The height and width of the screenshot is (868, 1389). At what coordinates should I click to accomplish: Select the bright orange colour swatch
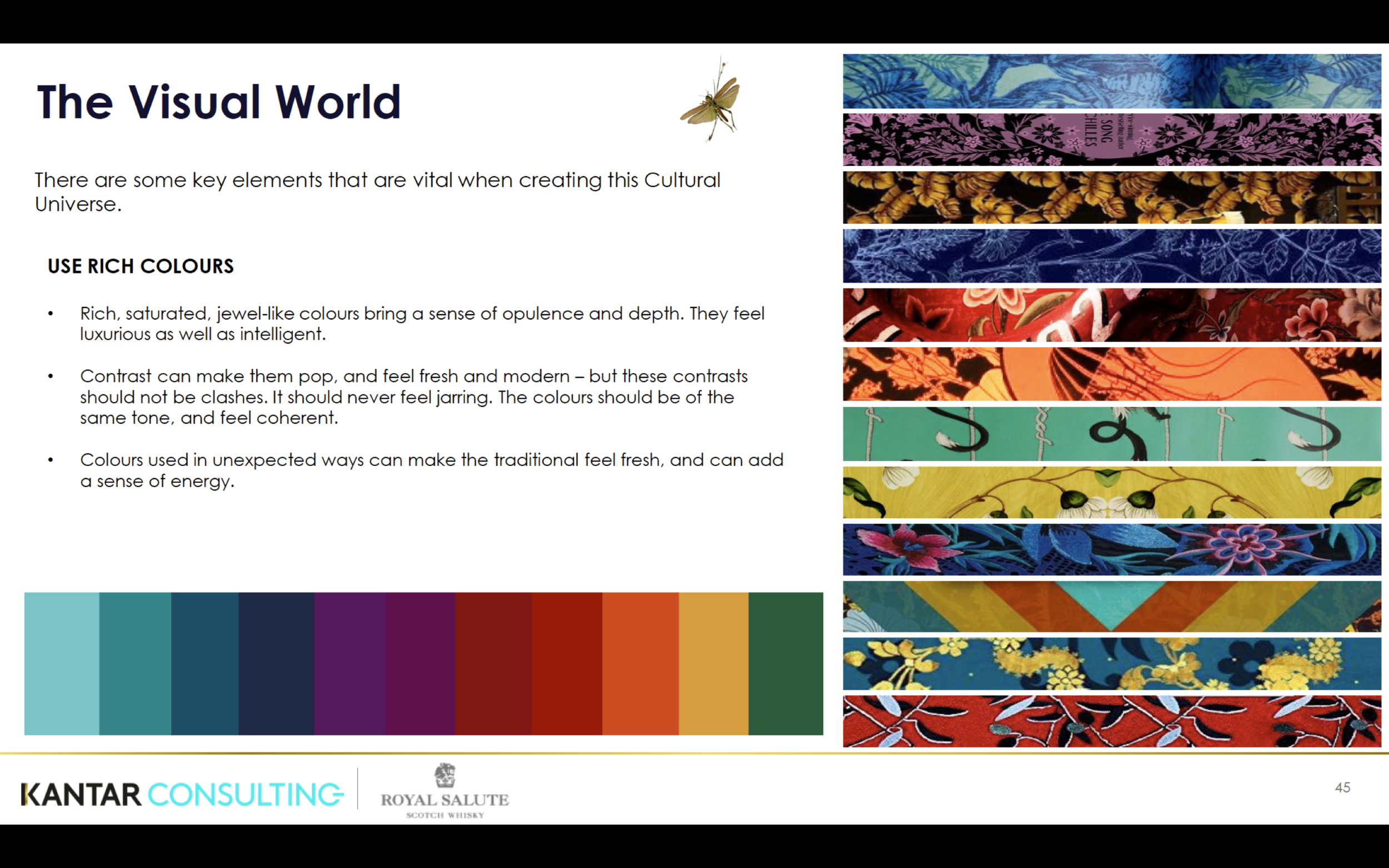(x=640, y=664)
